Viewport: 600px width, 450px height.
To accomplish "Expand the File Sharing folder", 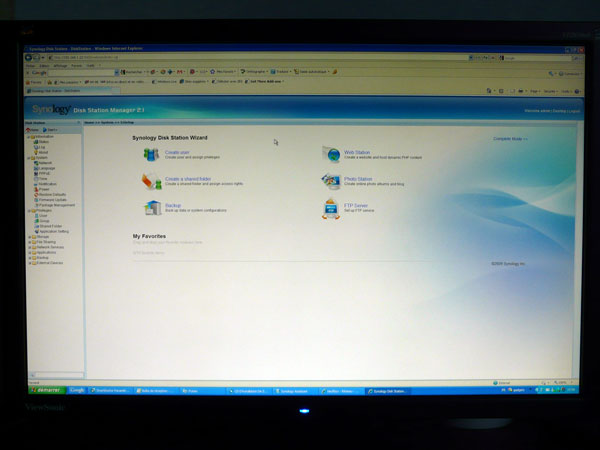I will [30, 242].
